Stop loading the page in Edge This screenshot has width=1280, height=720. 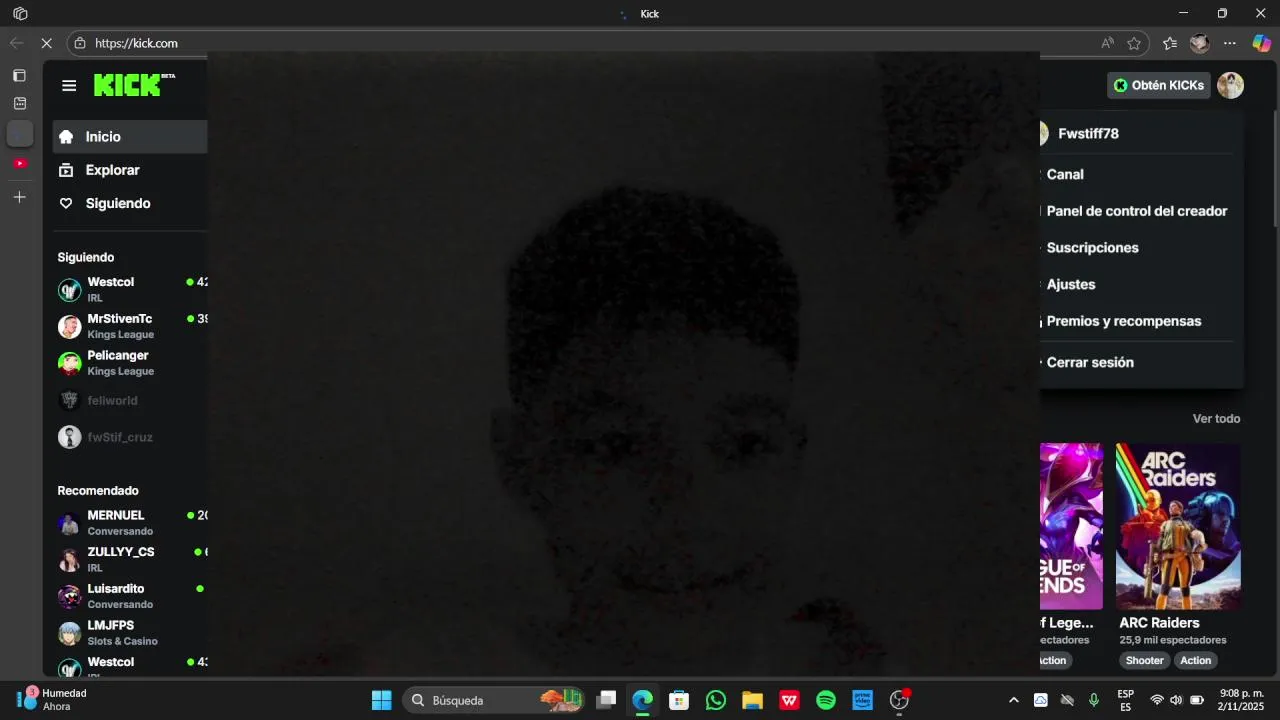[x=46, y=43]
